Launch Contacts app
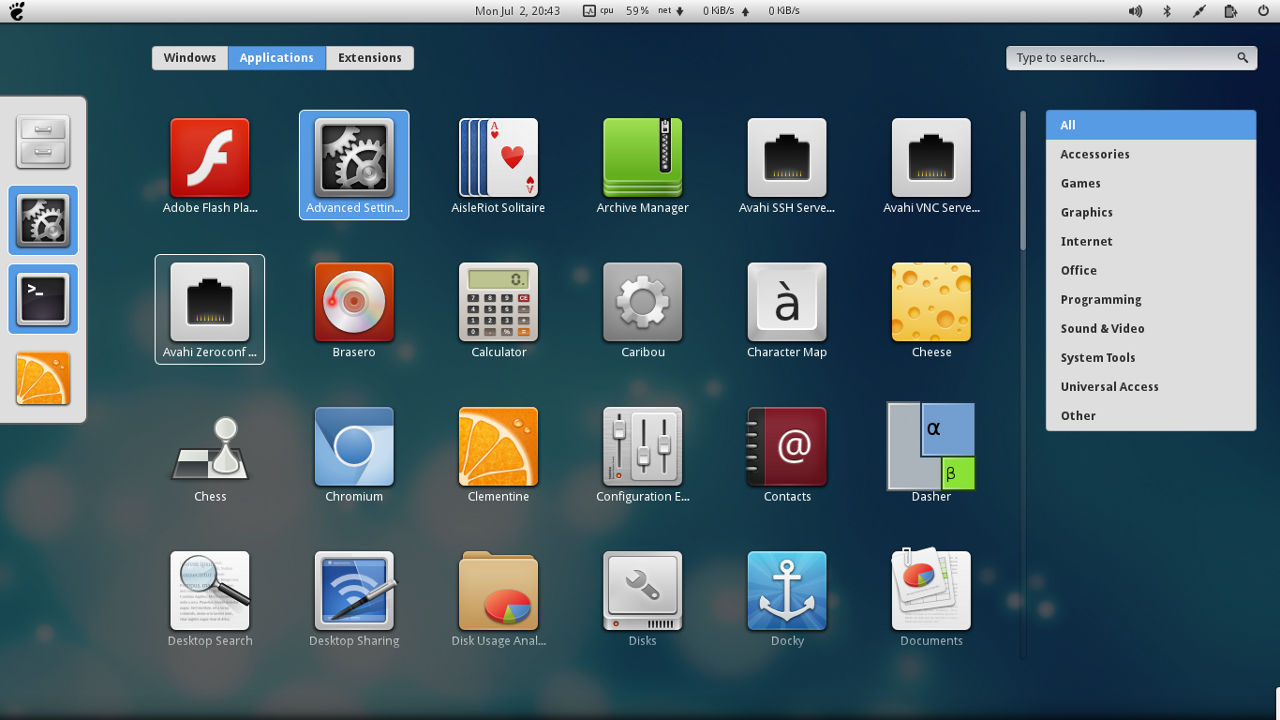 pos(787,453)
